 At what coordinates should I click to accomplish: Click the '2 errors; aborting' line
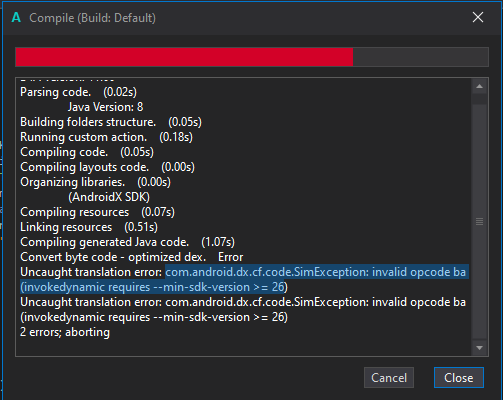65,332
